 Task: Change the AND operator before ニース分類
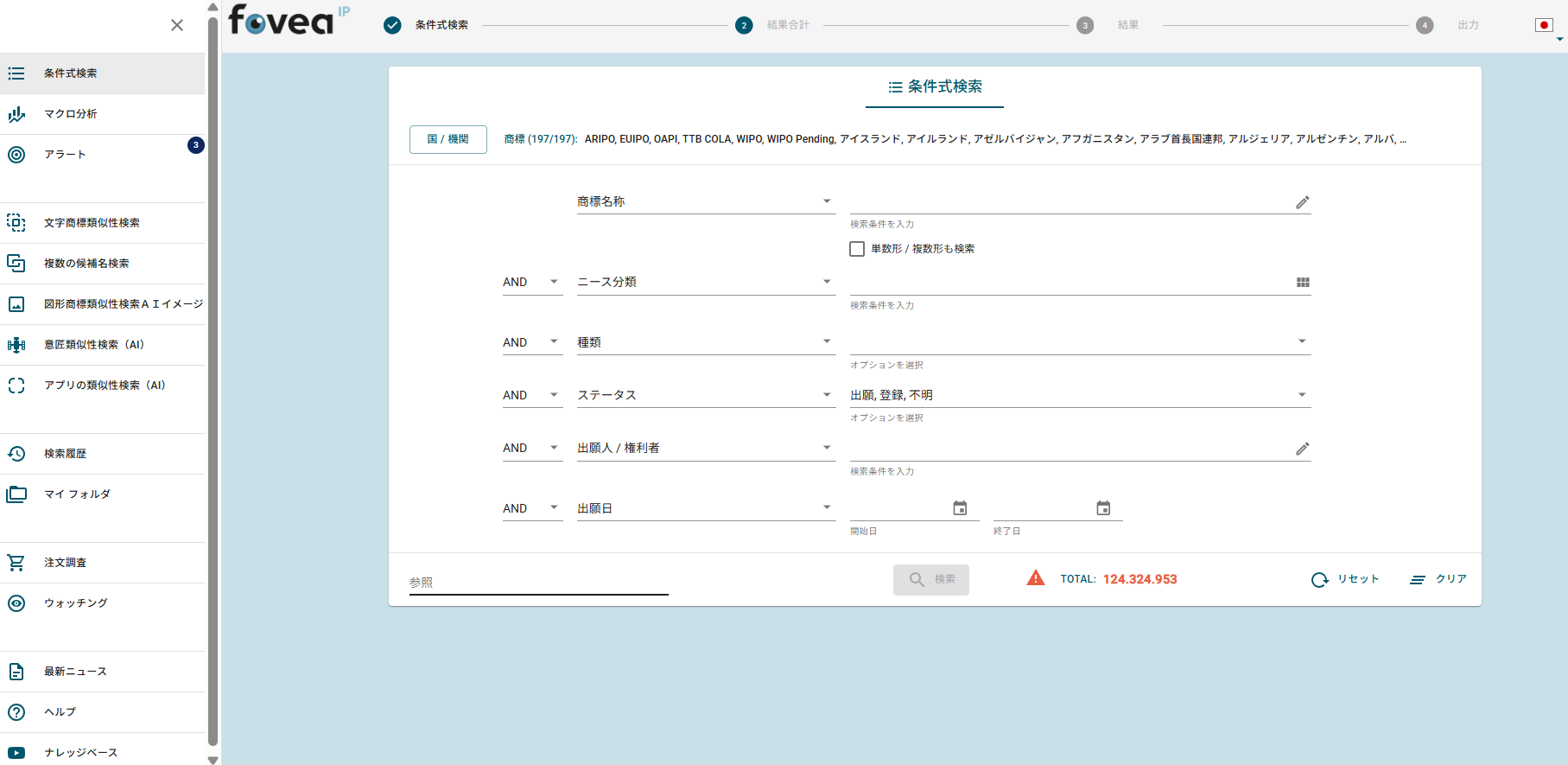pos(532,282)
